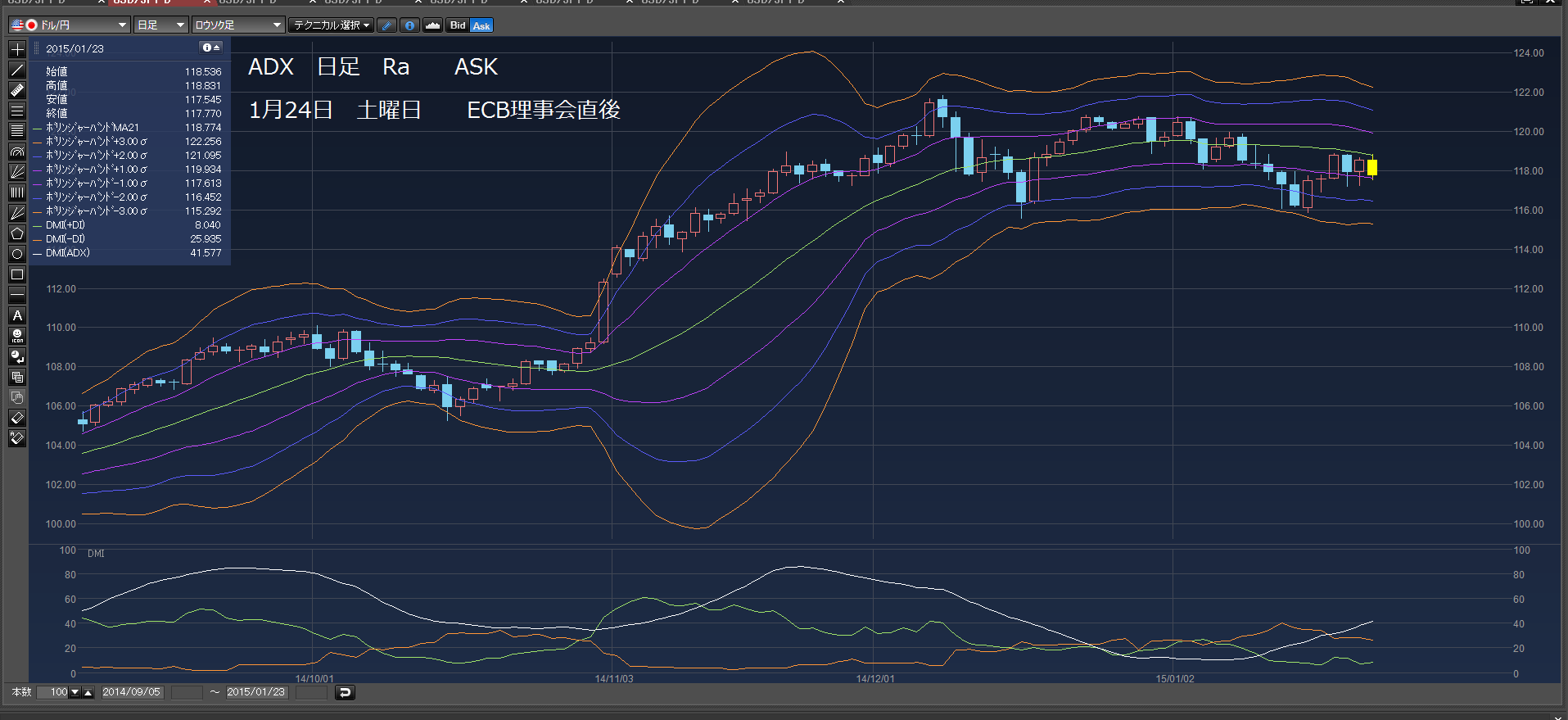The image size is (1568, 720).
Task: Collapse the info panel with arrow toggle
Action: point(211,48)
